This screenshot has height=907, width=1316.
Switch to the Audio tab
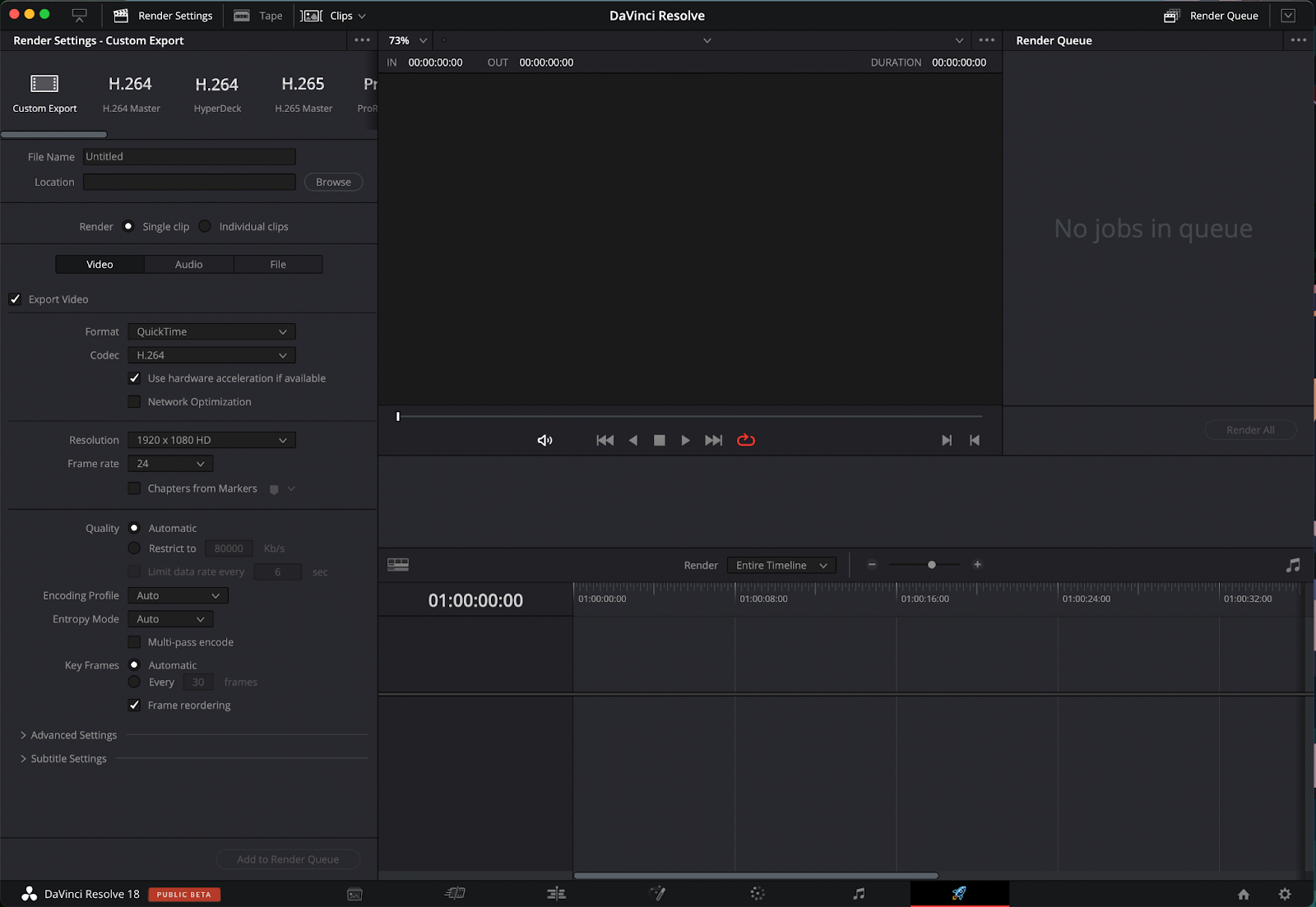pyautogui.click(x=188, y=264)
